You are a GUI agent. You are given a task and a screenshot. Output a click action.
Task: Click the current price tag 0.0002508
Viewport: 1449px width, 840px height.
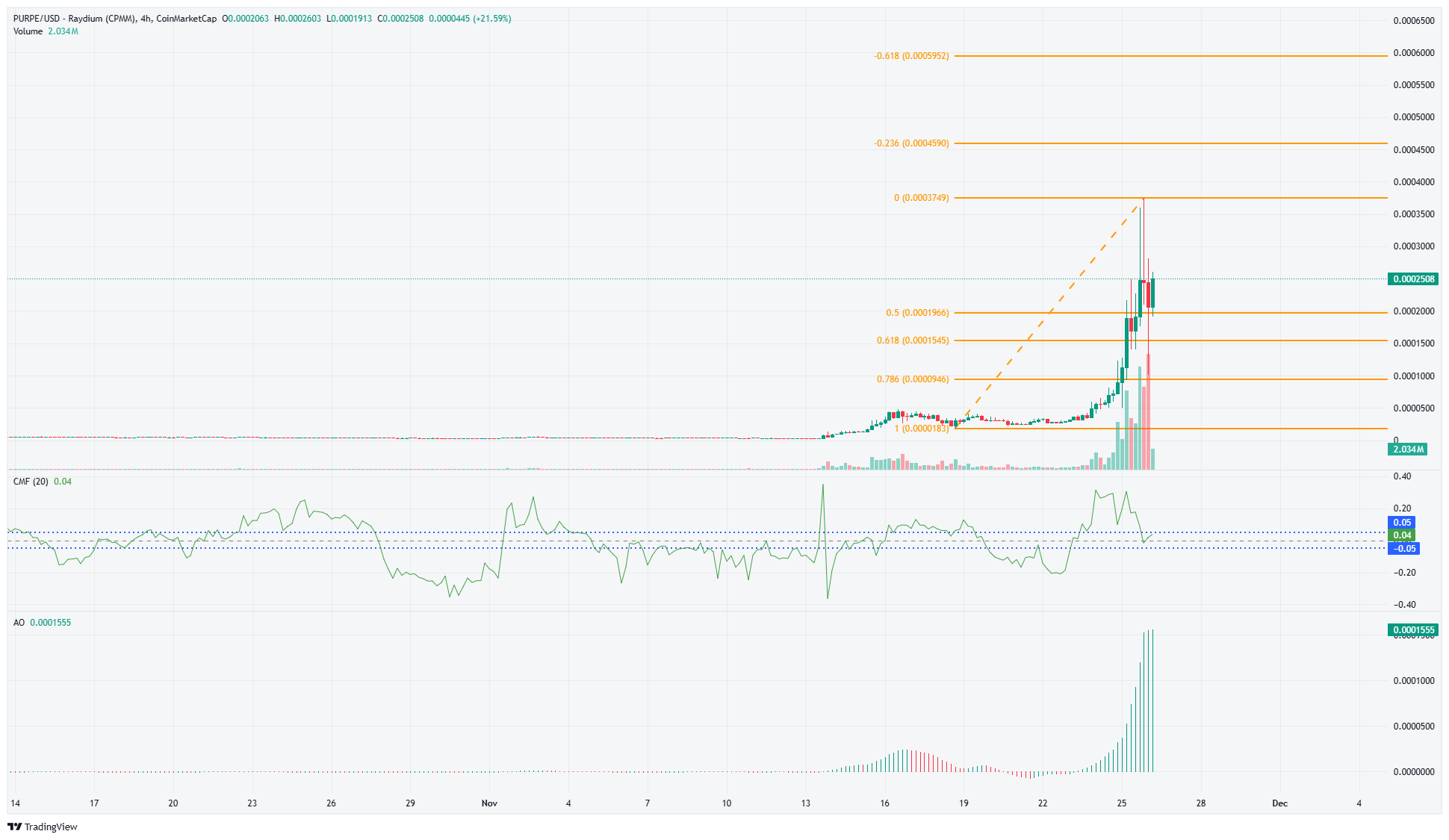[1413, 279]
